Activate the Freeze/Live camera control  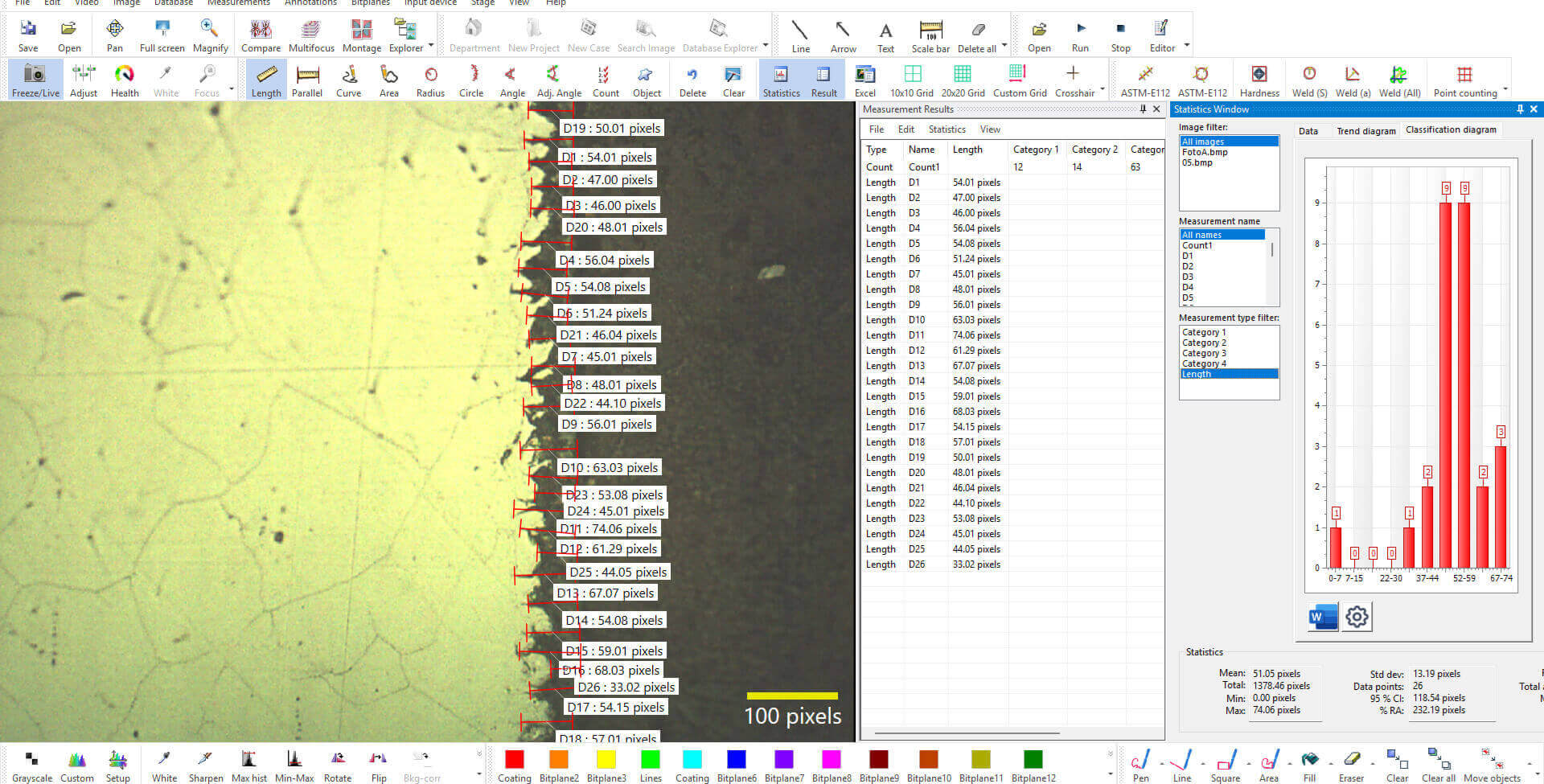click(x=35, y=78)
